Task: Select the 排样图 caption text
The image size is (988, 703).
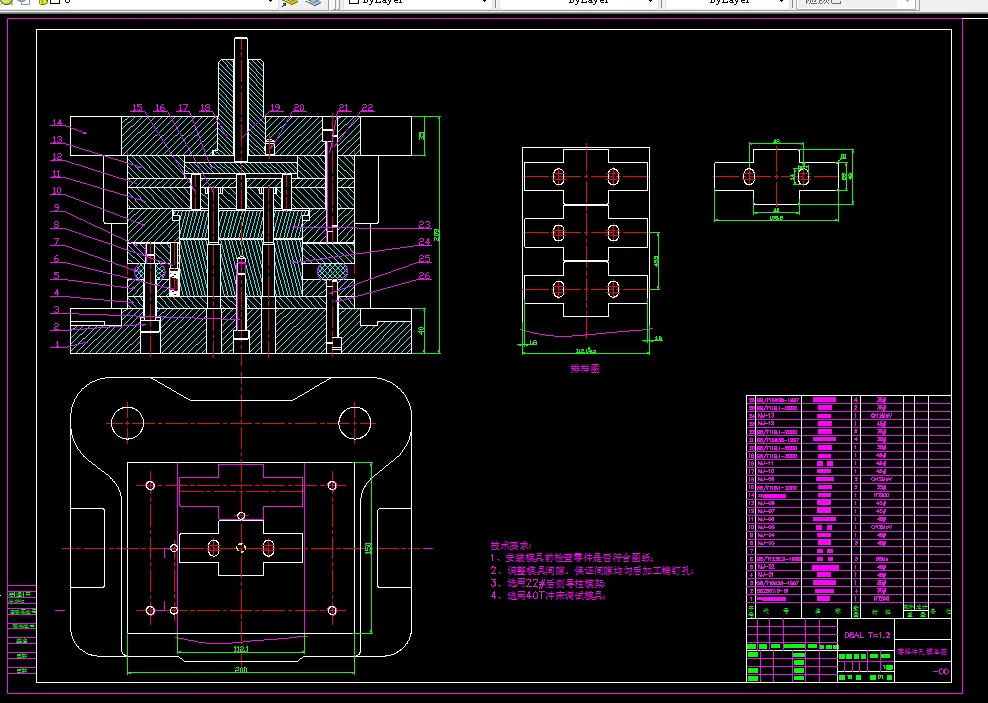Action: 585,369
